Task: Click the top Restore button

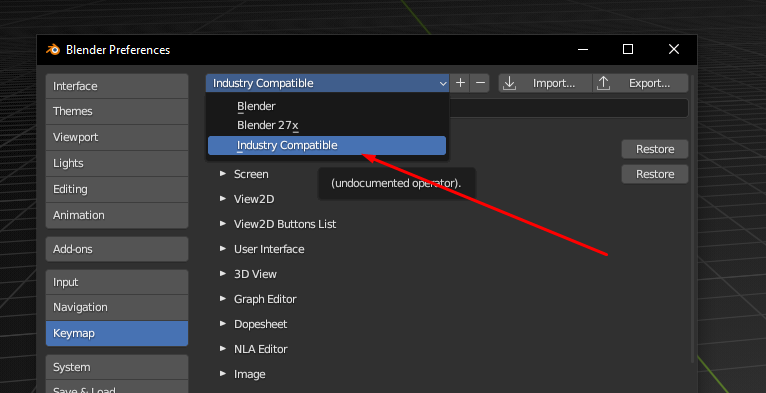Action: tap(655, 149)
